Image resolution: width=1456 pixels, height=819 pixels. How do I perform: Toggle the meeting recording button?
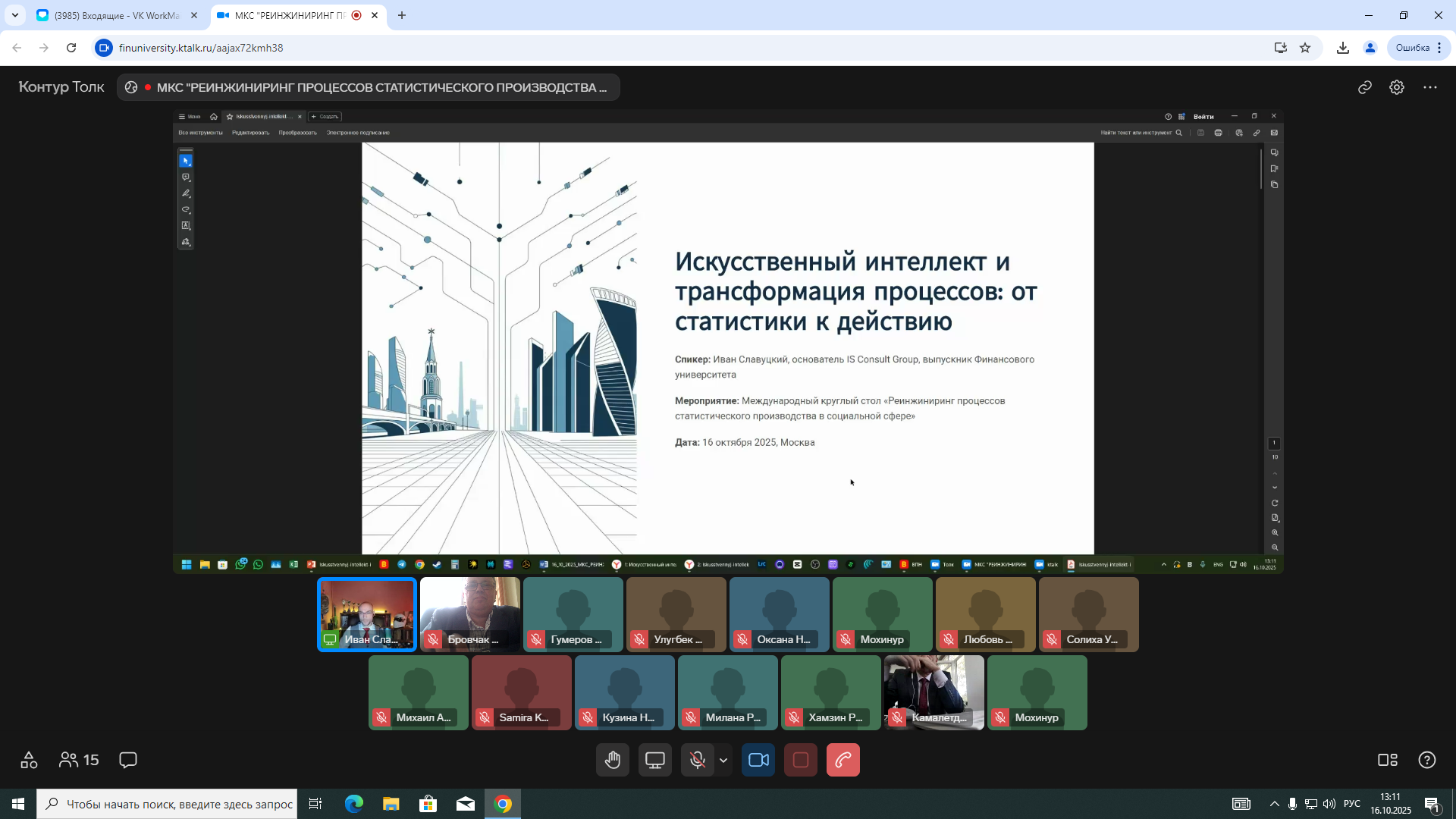click(800, 760)
